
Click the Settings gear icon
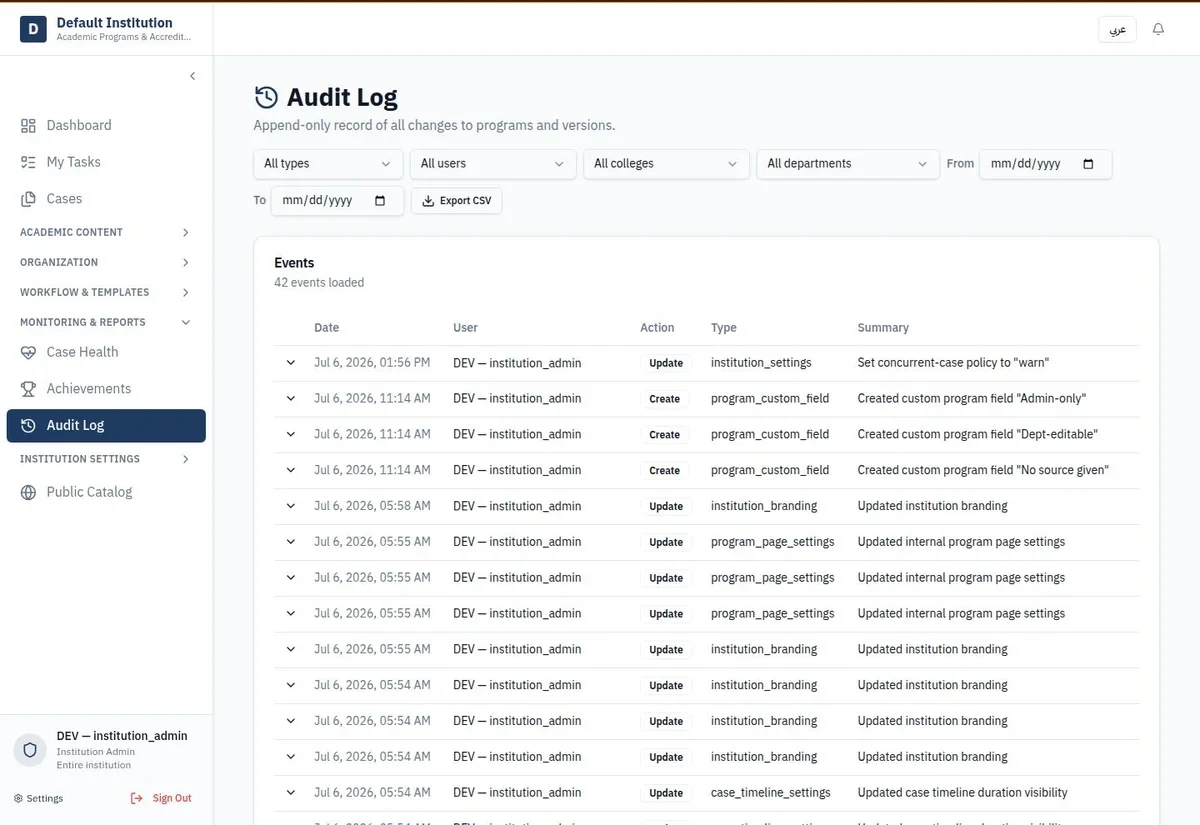(18, 798)
